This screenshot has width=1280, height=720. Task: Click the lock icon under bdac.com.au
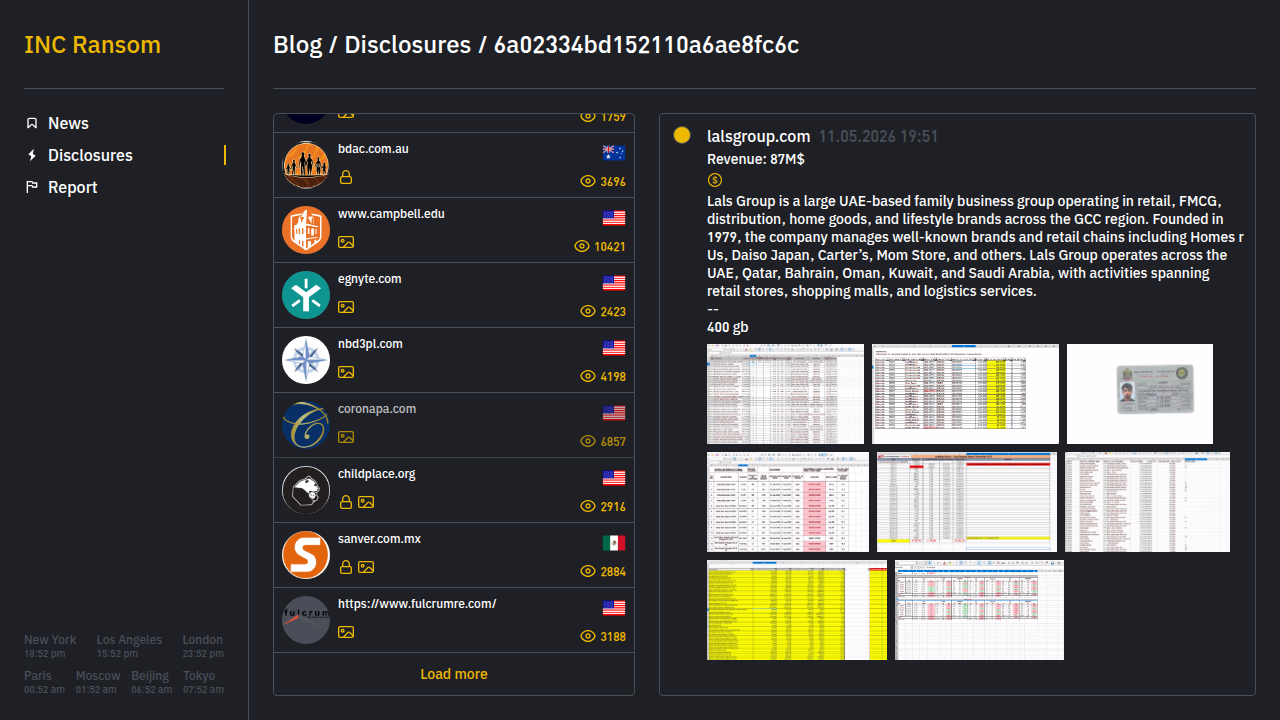point(346,177)
